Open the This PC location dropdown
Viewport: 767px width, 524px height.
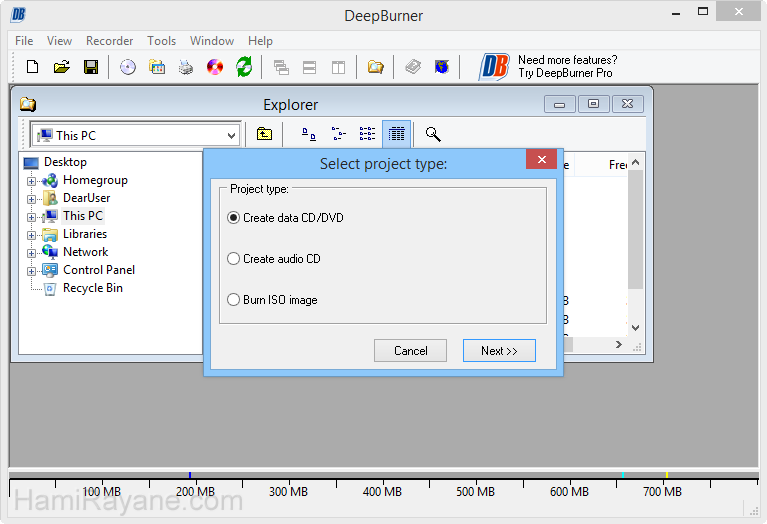231,136
